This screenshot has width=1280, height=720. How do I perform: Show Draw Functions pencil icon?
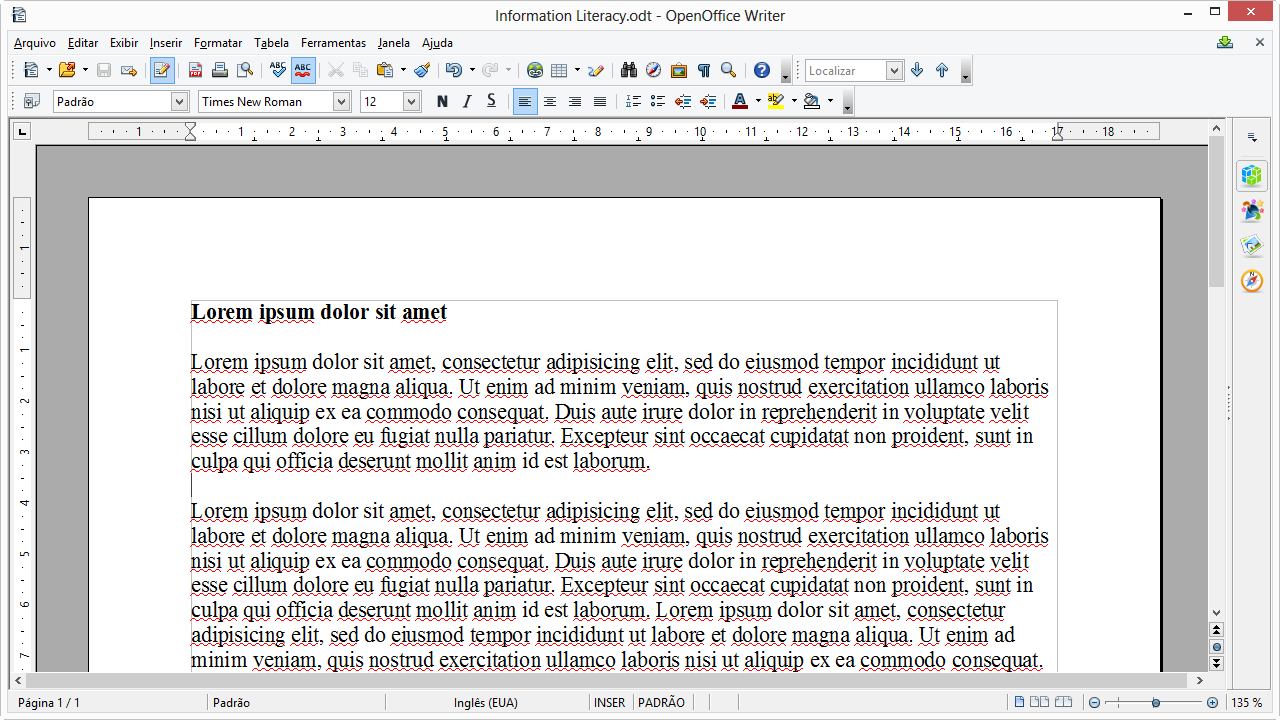596,70
